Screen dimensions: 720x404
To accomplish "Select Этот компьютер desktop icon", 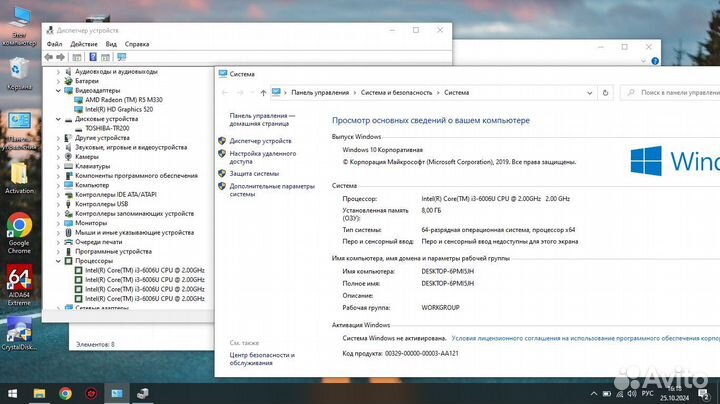I will [x=19, y=27].
